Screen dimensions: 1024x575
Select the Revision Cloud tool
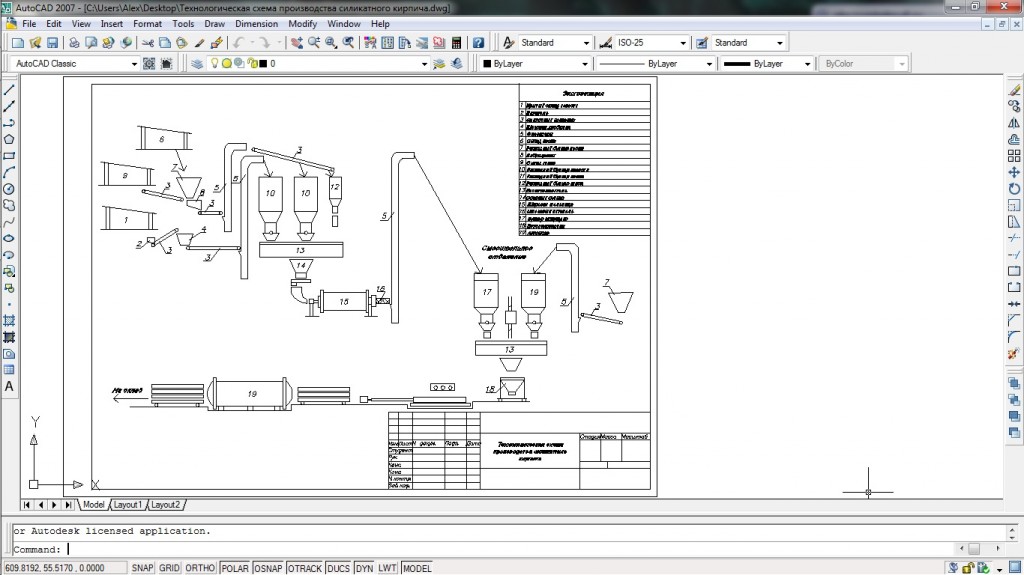click(x=9, y=205)
